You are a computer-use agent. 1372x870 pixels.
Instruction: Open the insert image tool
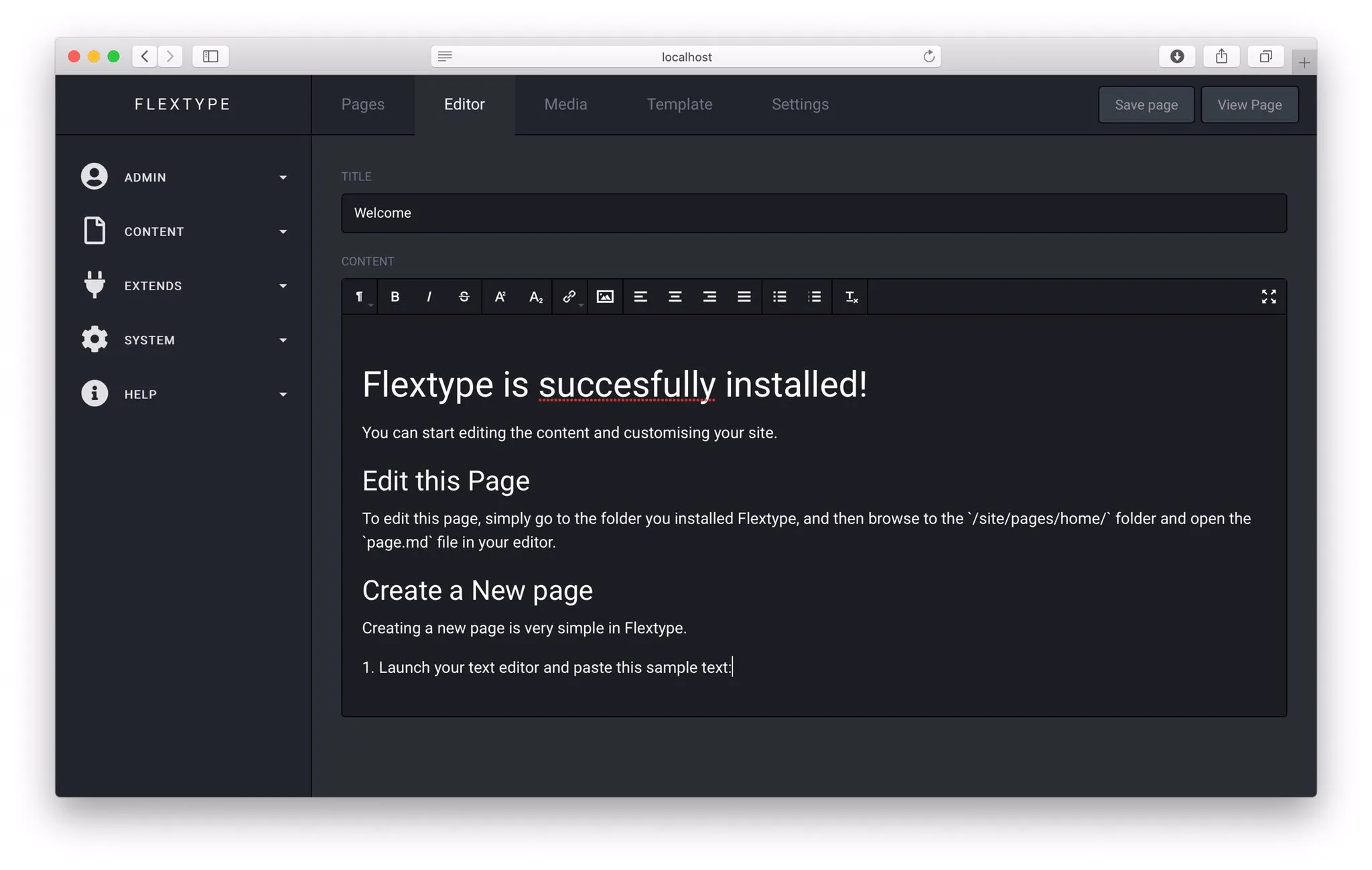point(605,296)
